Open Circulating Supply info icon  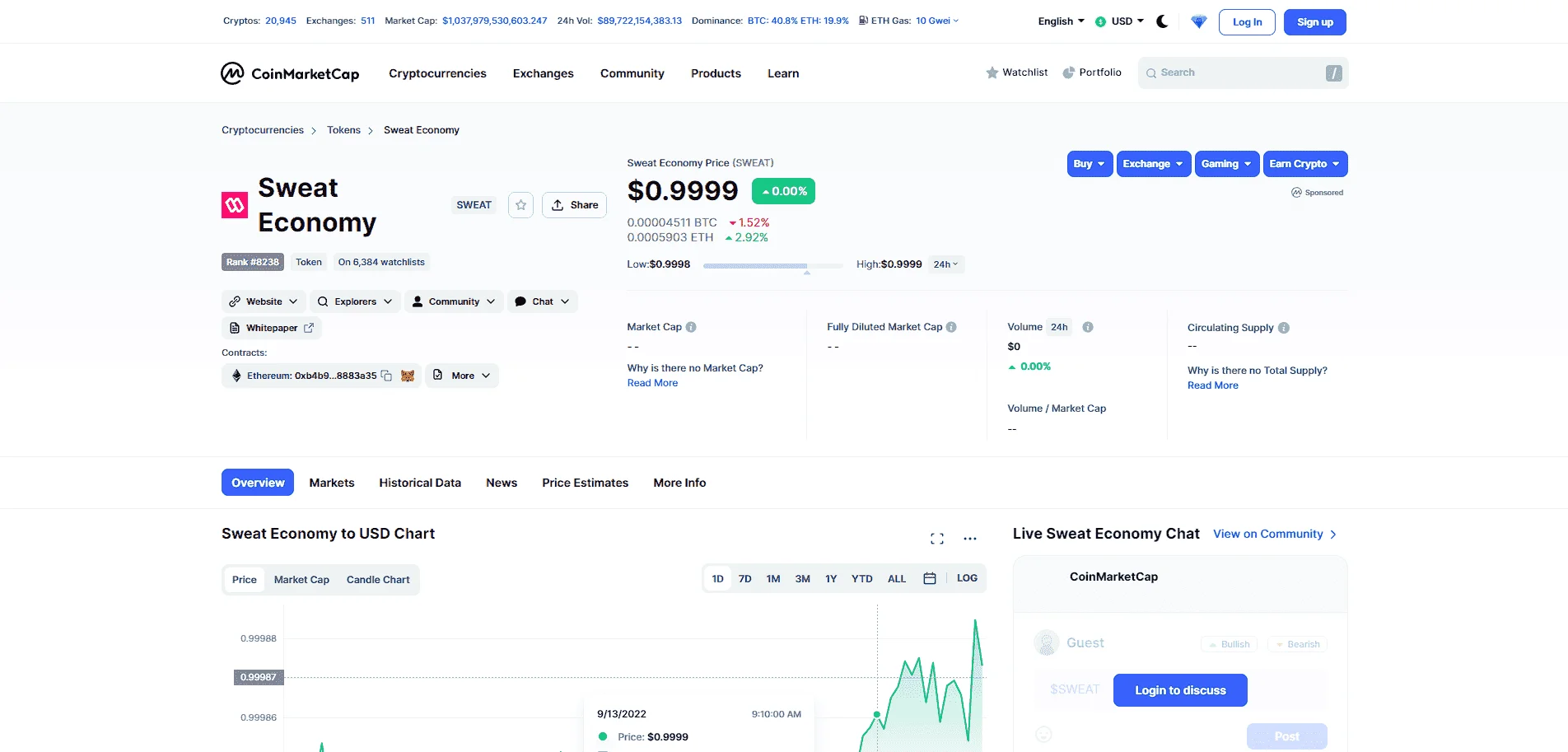pyautogui.click(x=1284, y=328)
